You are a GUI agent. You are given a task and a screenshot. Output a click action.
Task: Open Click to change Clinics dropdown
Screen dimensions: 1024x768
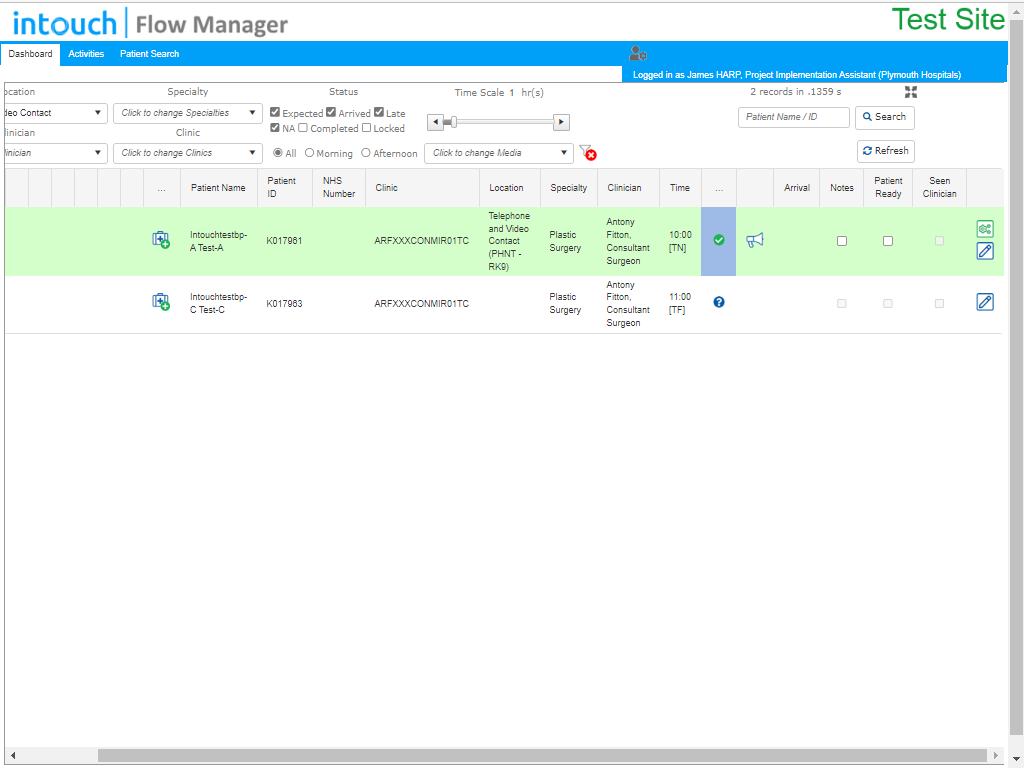click(x=187, y=153)
